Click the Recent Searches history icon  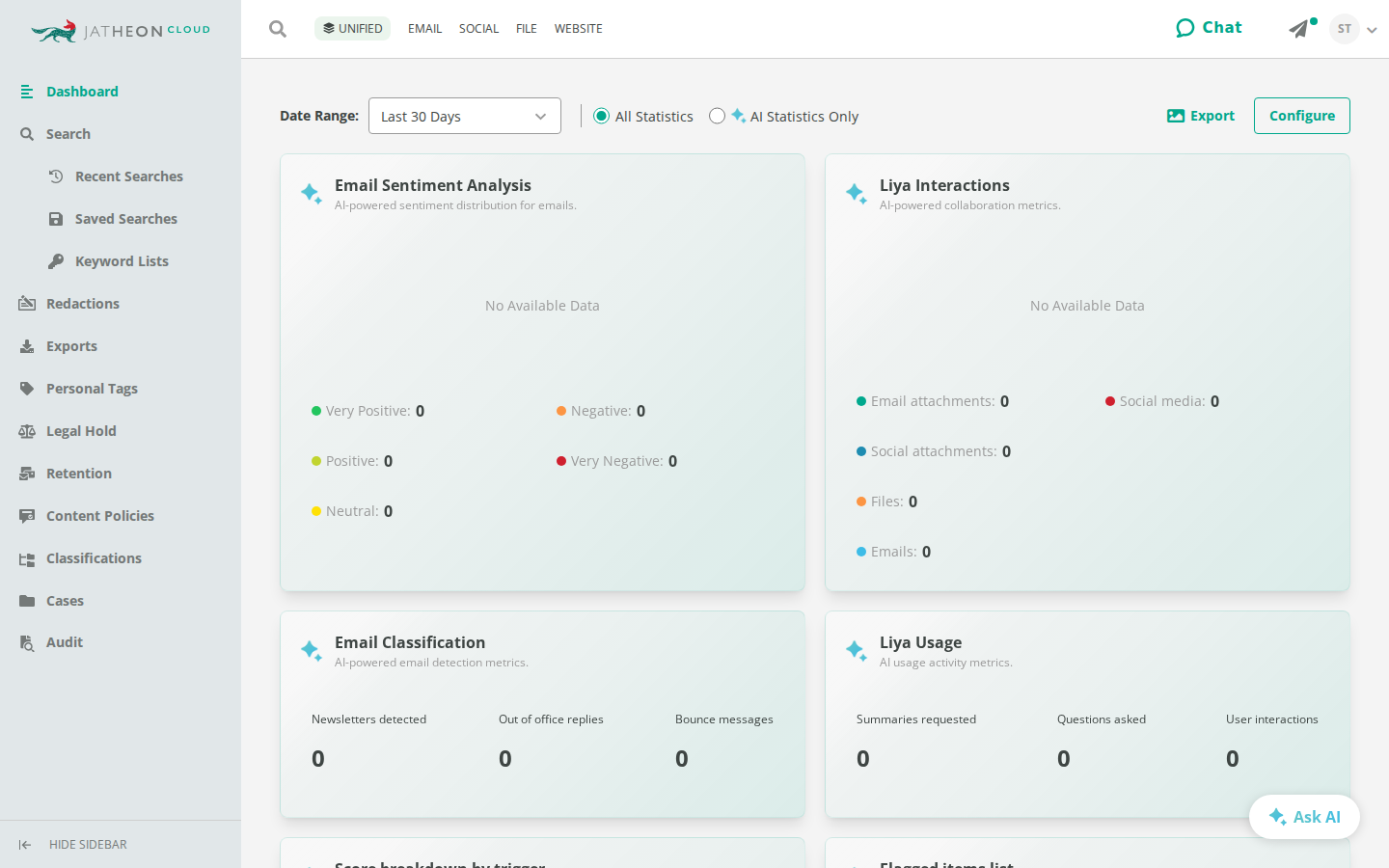coord(56,176)
